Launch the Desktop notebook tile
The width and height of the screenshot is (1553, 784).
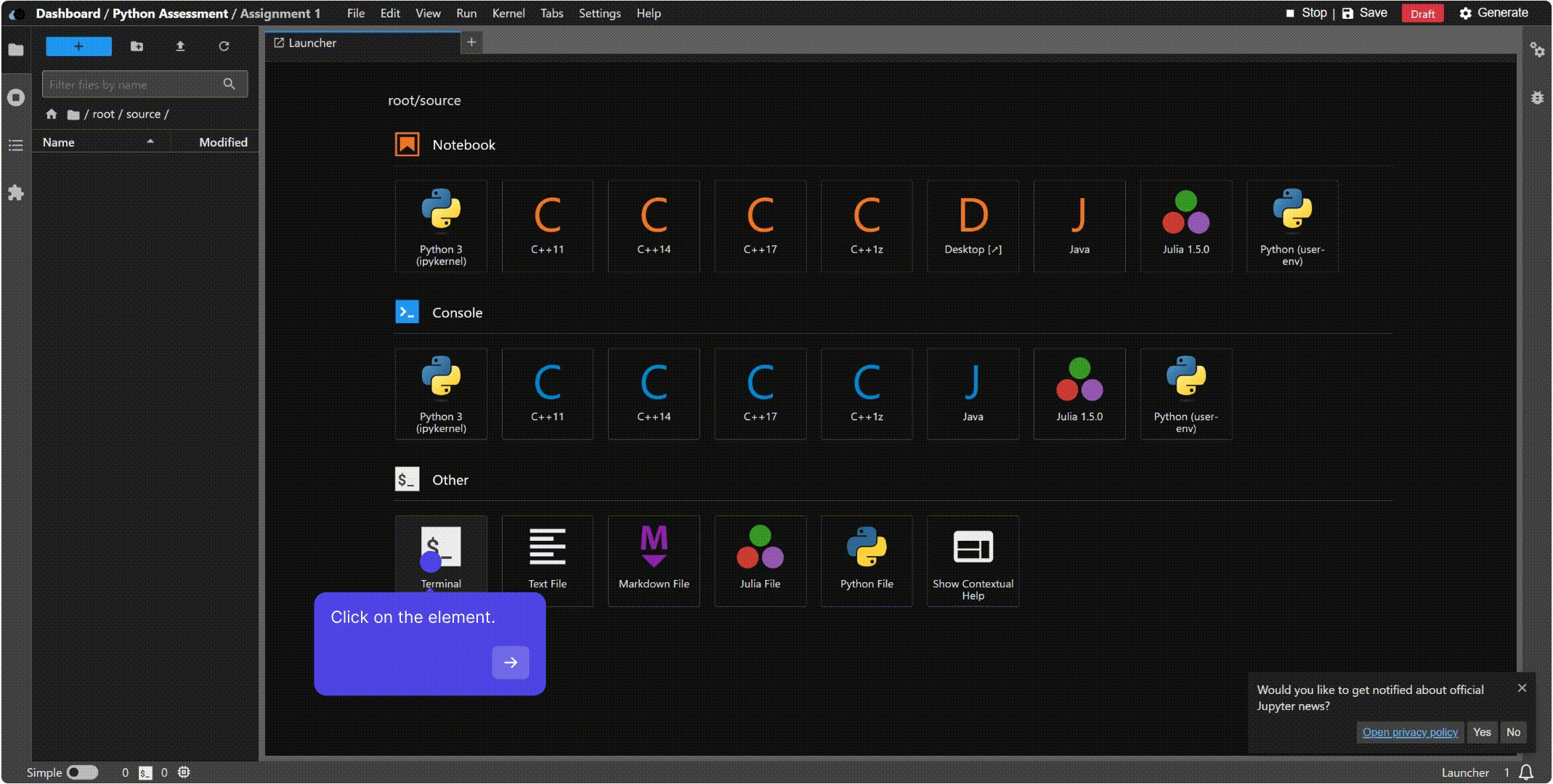[x=973, y=226]
